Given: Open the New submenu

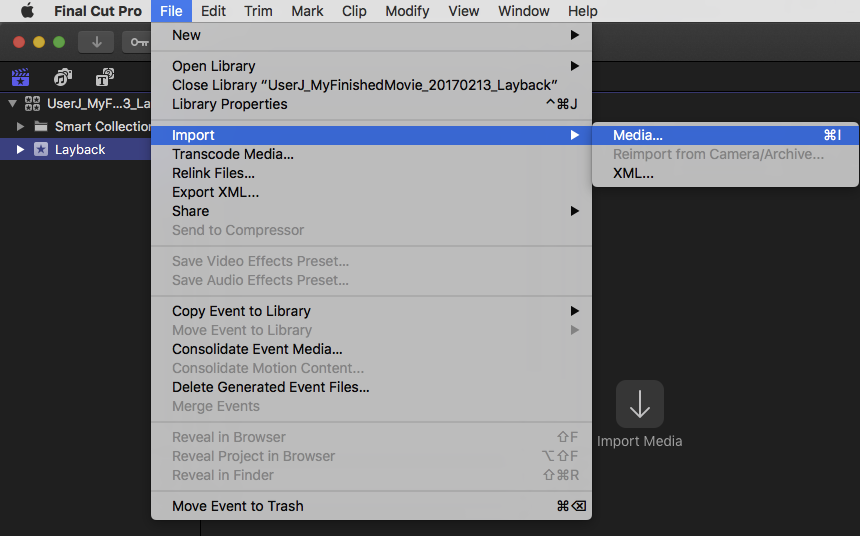Looking at the screenshot, I should (x=371, y=35).
